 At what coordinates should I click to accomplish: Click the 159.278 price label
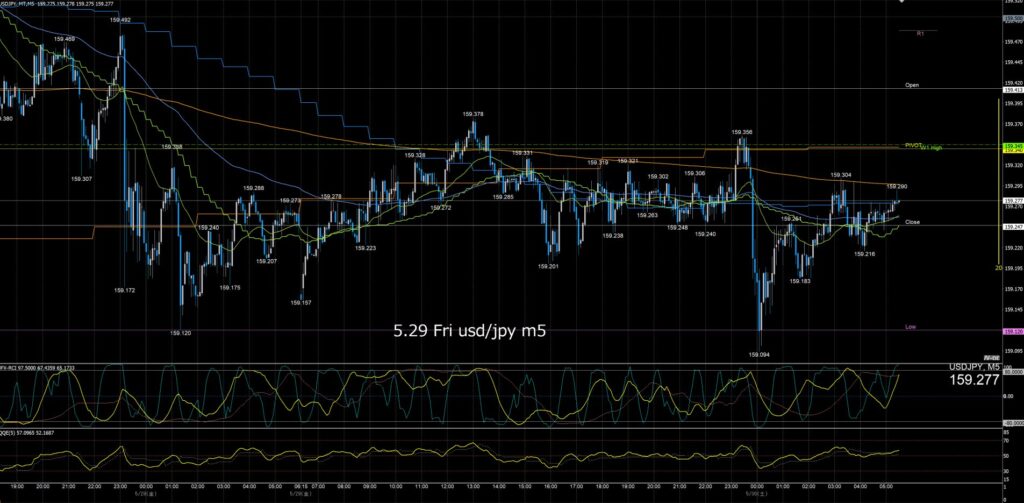pos(331,197)
